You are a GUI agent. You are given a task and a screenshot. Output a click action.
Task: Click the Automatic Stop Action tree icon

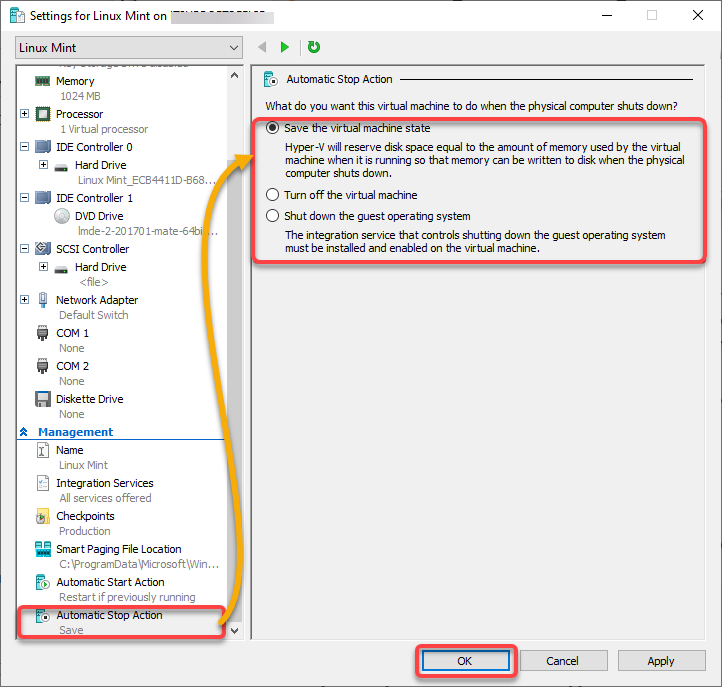click(43, 616)
